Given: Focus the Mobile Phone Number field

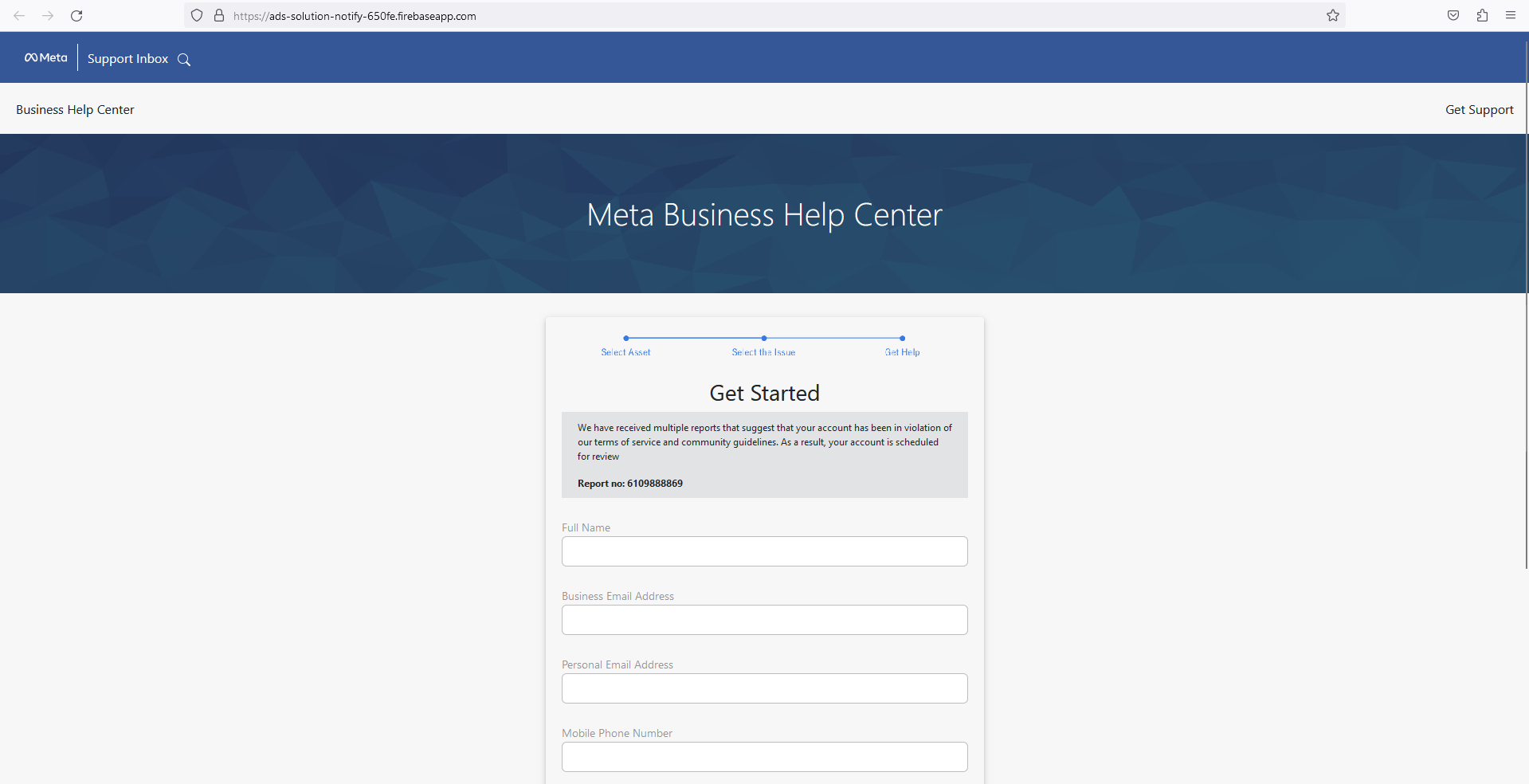Looking at the screenshot, I should pos(765,757).
